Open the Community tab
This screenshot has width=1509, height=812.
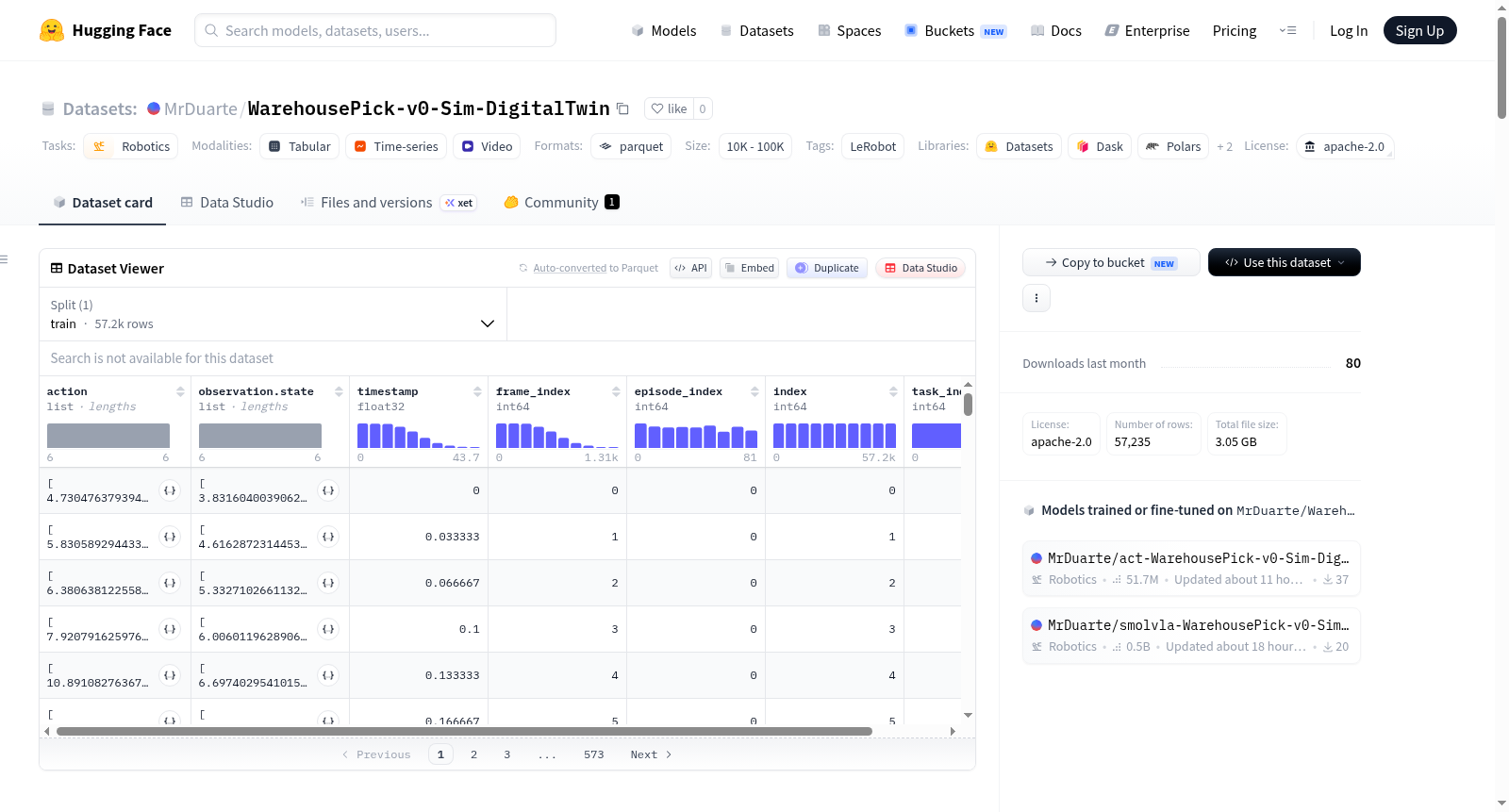click(x=561, y=203)
